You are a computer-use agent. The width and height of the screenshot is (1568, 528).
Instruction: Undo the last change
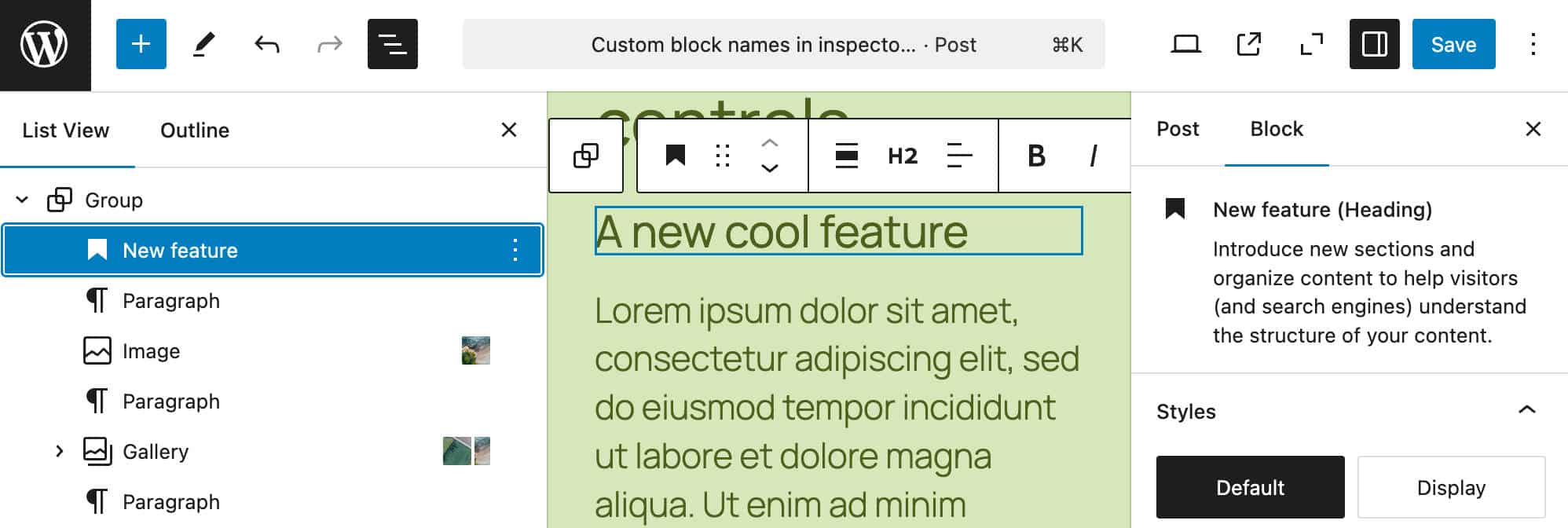(x=267, y=44)
